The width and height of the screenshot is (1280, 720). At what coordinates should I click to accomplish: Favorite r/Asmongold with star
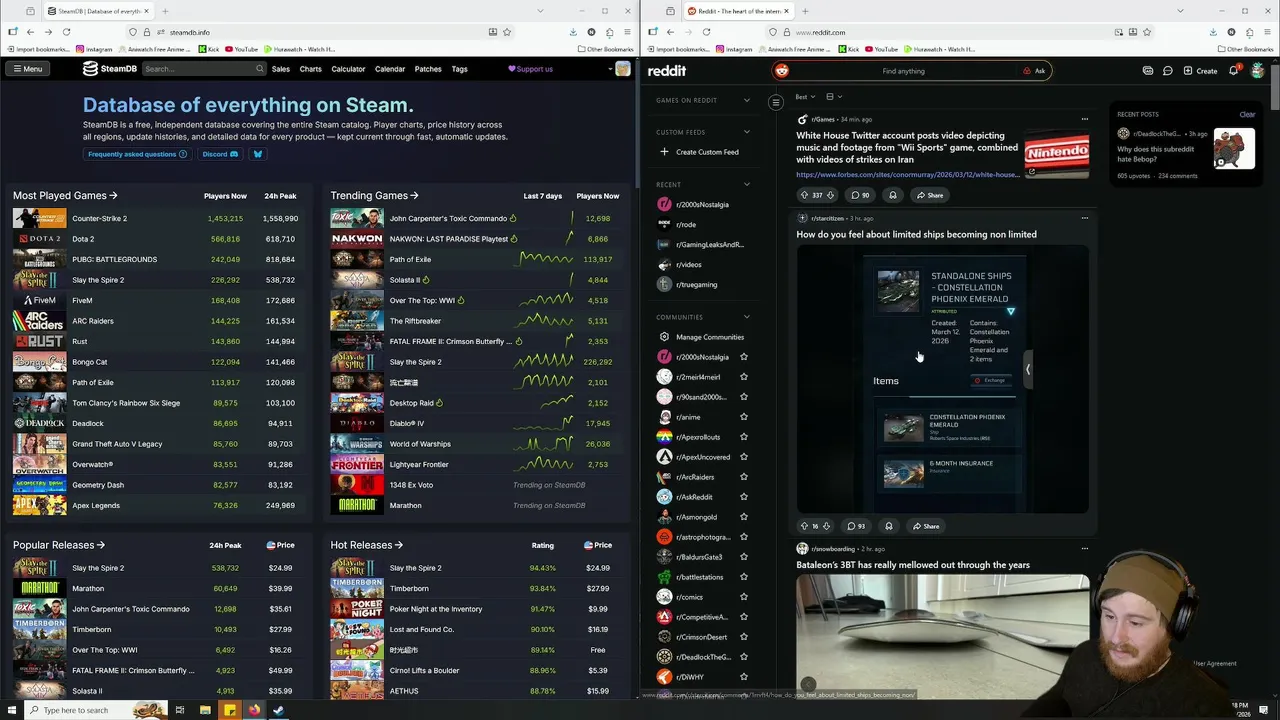pyautogui.click(x=743, y=517)
